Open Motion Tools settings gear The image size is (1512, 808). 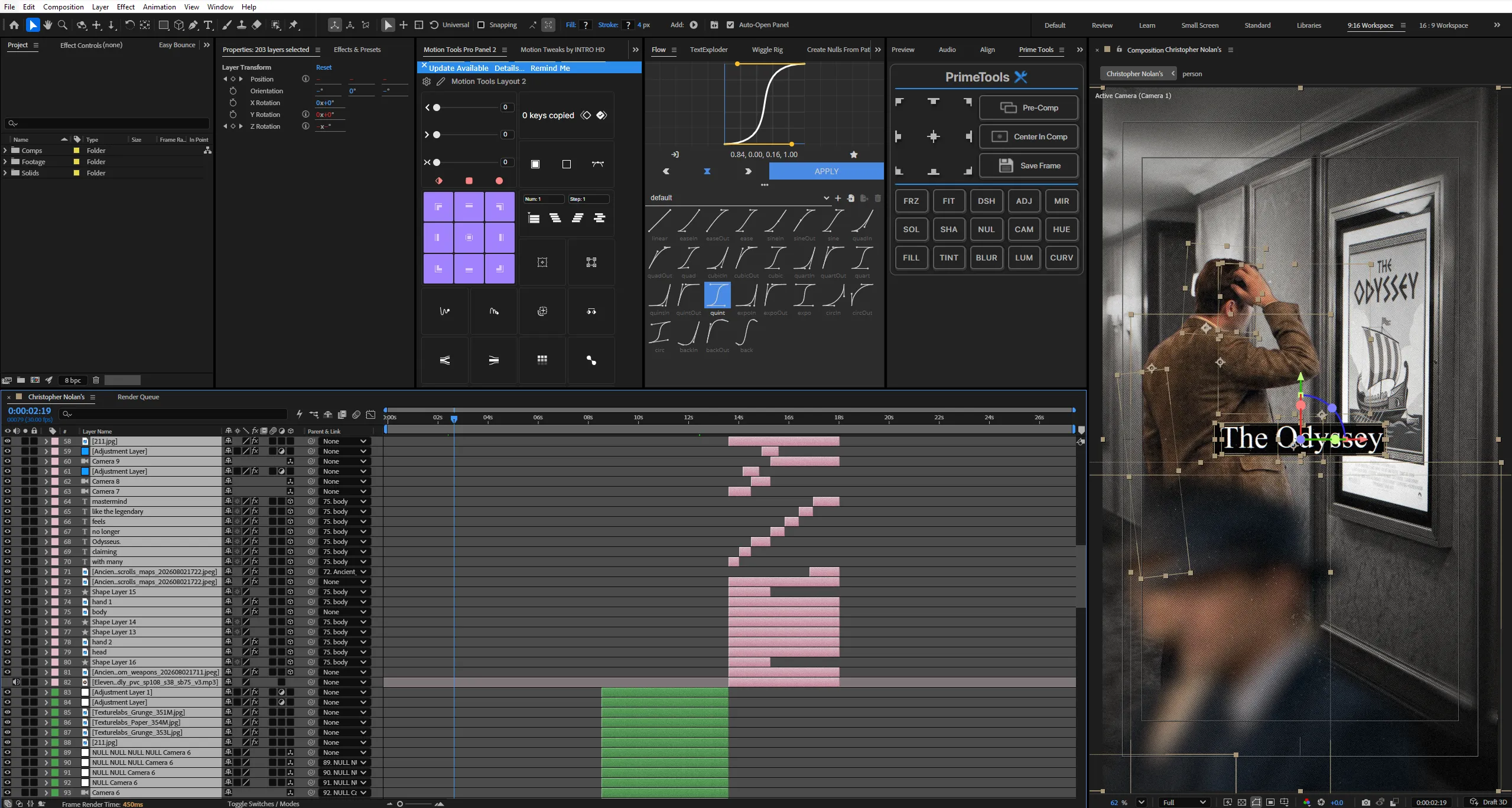point(427,82)
